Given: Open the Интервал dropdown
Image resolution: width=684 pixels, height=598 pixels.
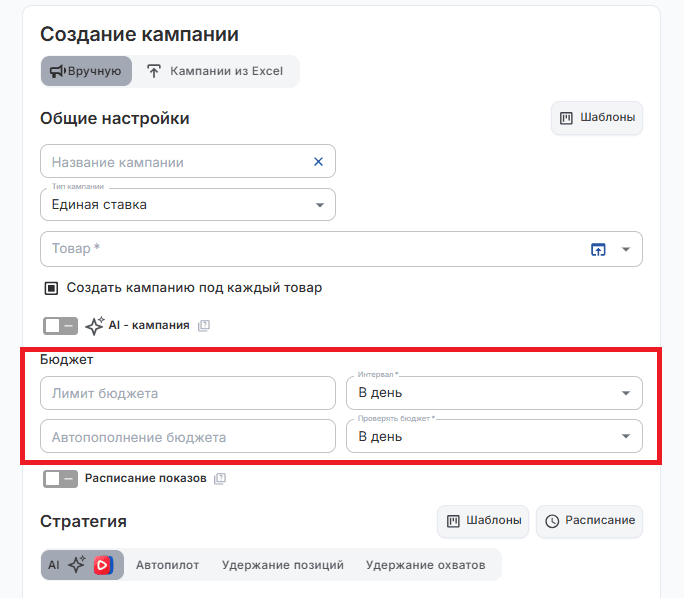Looking at the screenshot, I should [494, 393].
